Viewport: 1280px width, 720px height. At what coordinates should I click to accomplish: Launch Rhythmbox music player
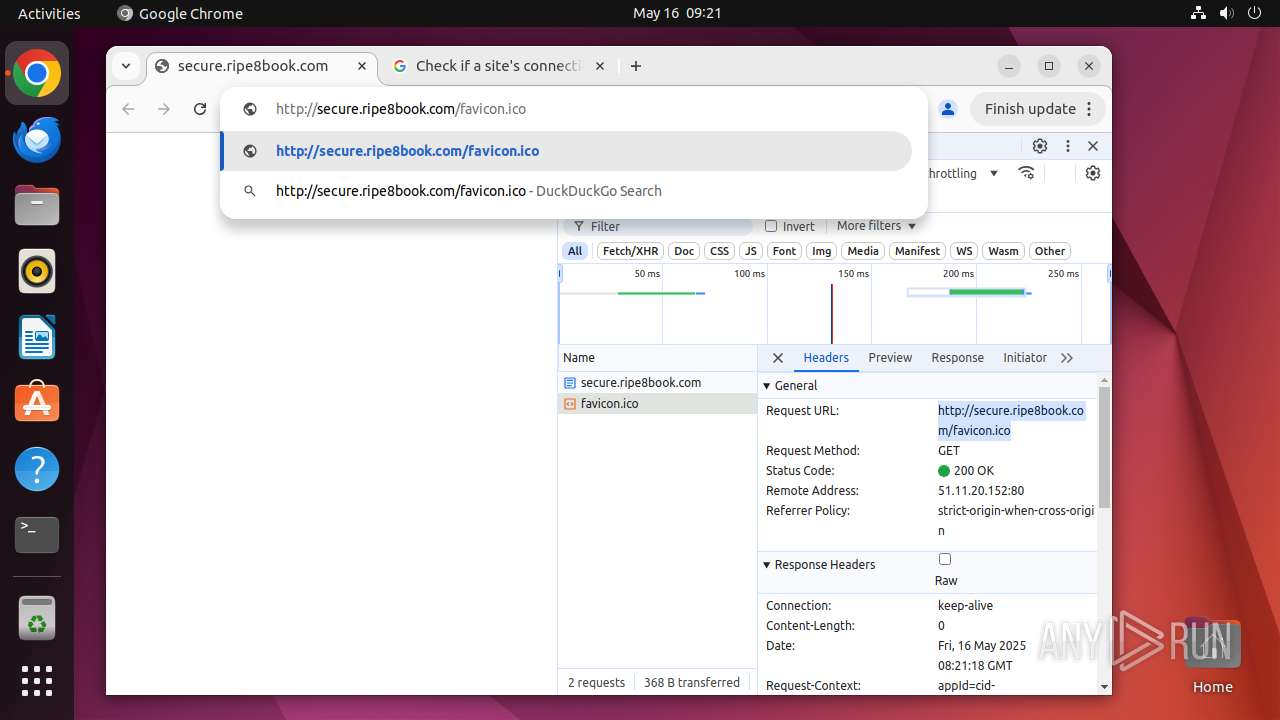pos(37,271)
